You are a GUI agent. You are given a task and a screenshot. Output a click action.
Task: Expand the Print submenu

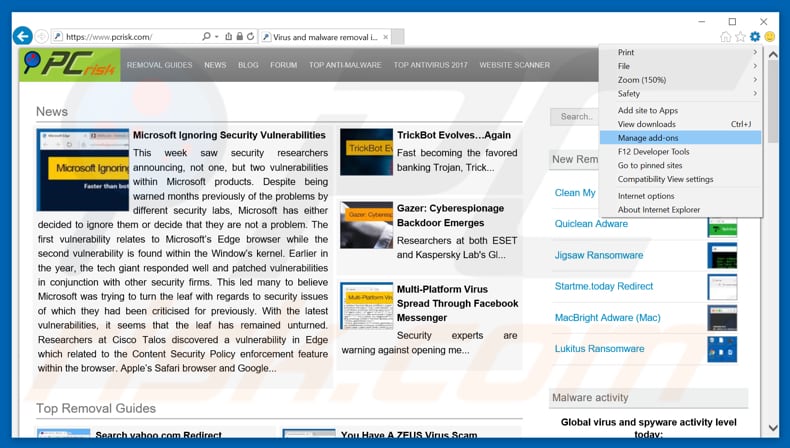click(x=680, y=52)
